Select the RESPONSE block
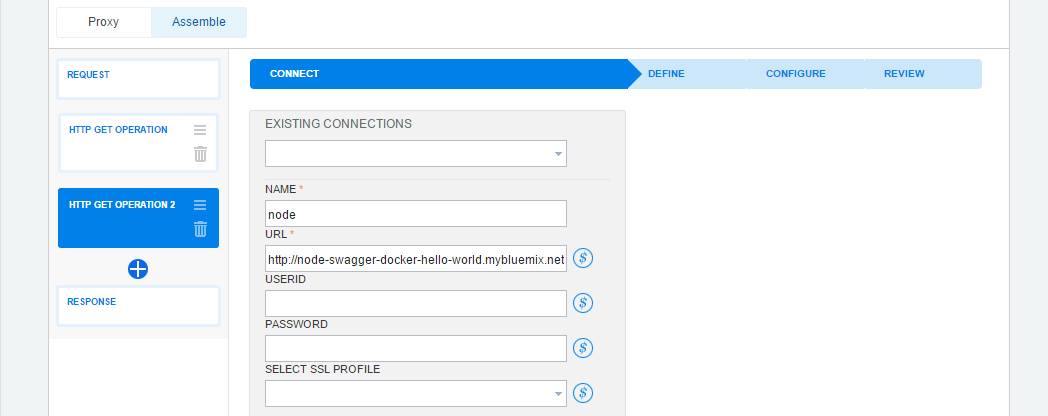 138,306
